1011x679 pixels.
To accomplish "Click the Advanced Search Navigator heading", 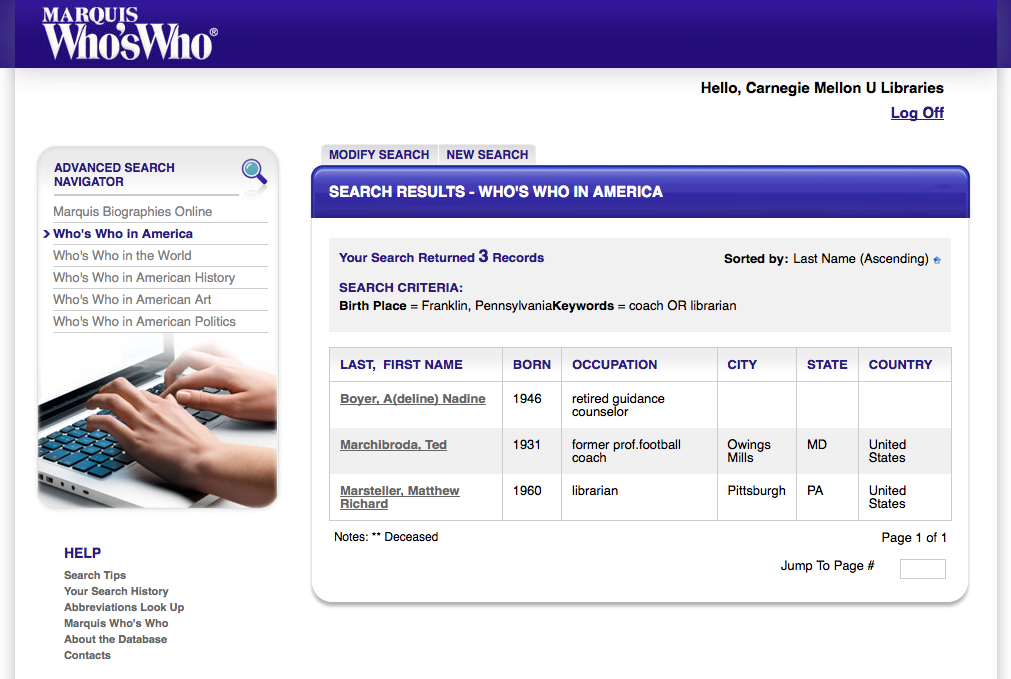I will [x=114, y=175].
